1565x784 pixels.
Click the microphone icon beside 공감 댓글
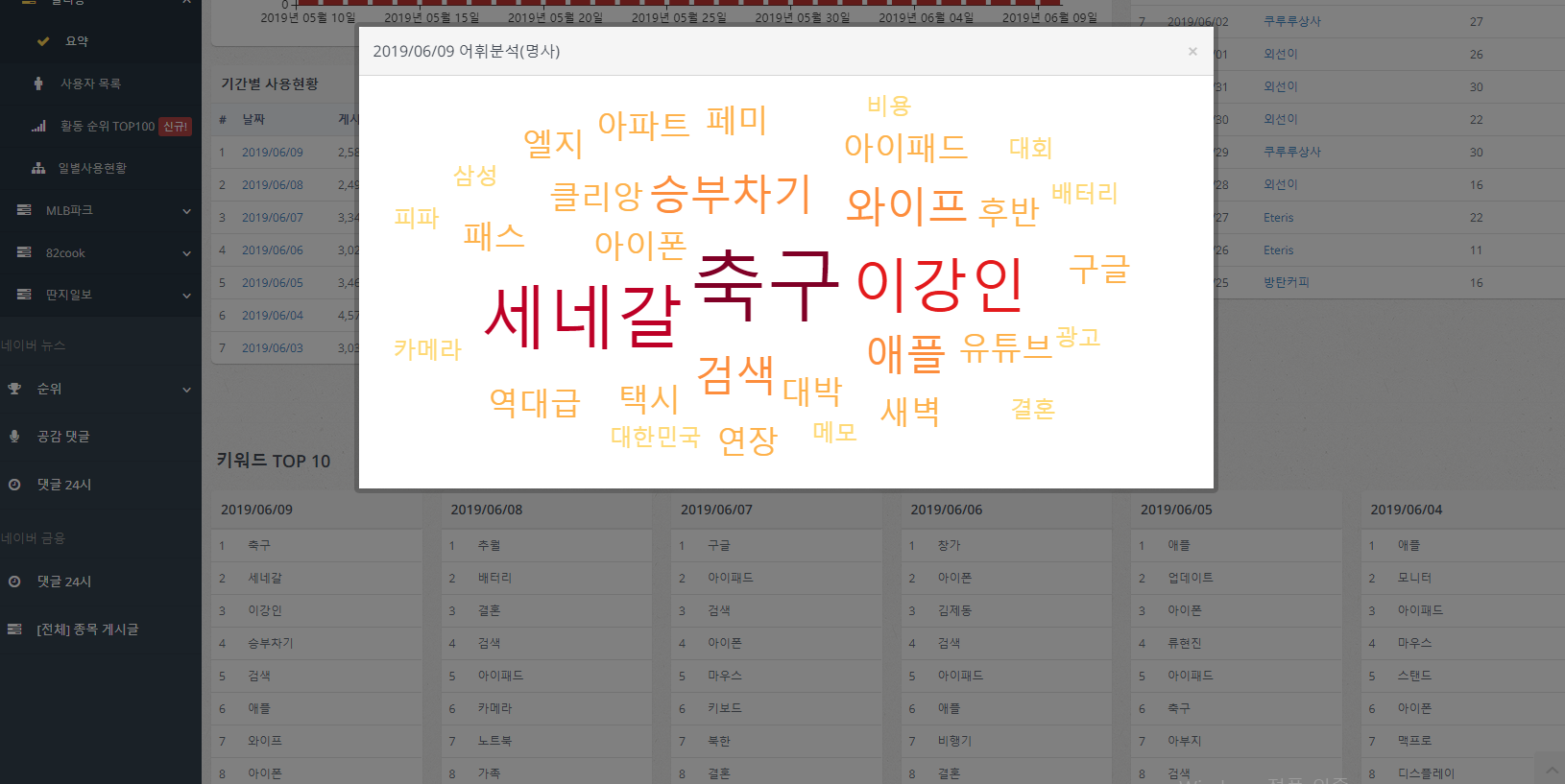[14, 436]
